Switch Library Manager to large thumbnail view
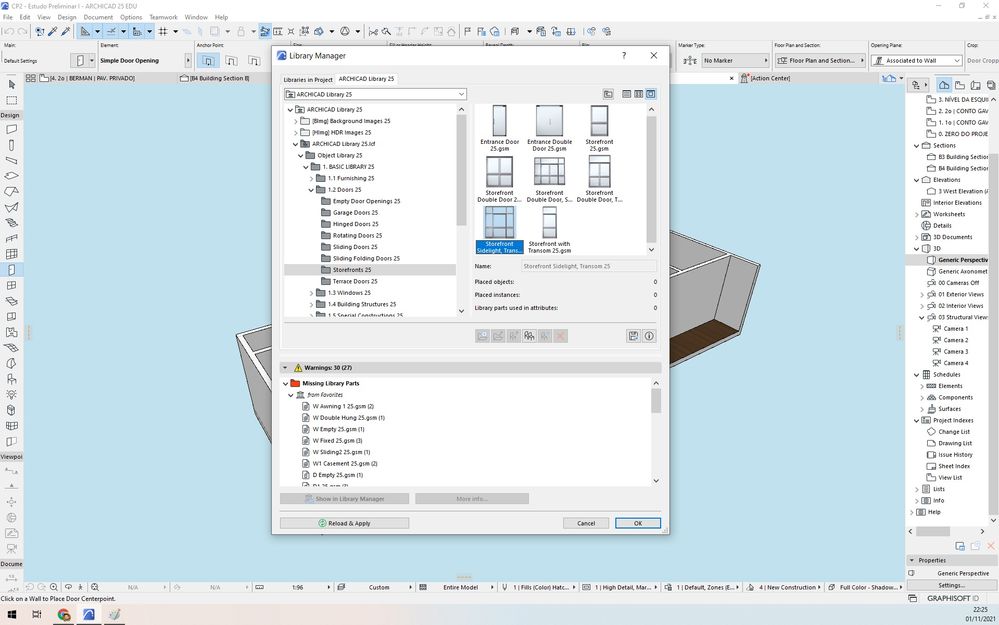999x625 pixels. pyautogui.click(x=650, y=94)
